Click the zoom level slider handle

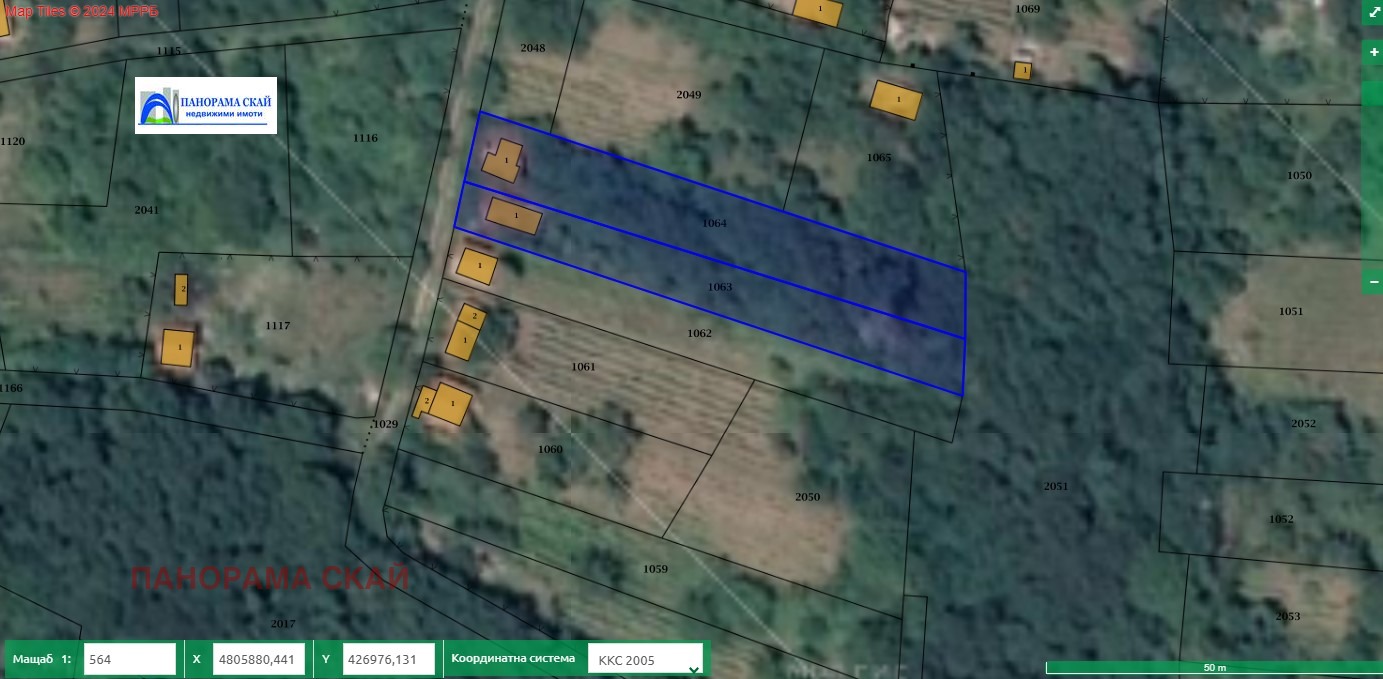[x=1372, y=93]
